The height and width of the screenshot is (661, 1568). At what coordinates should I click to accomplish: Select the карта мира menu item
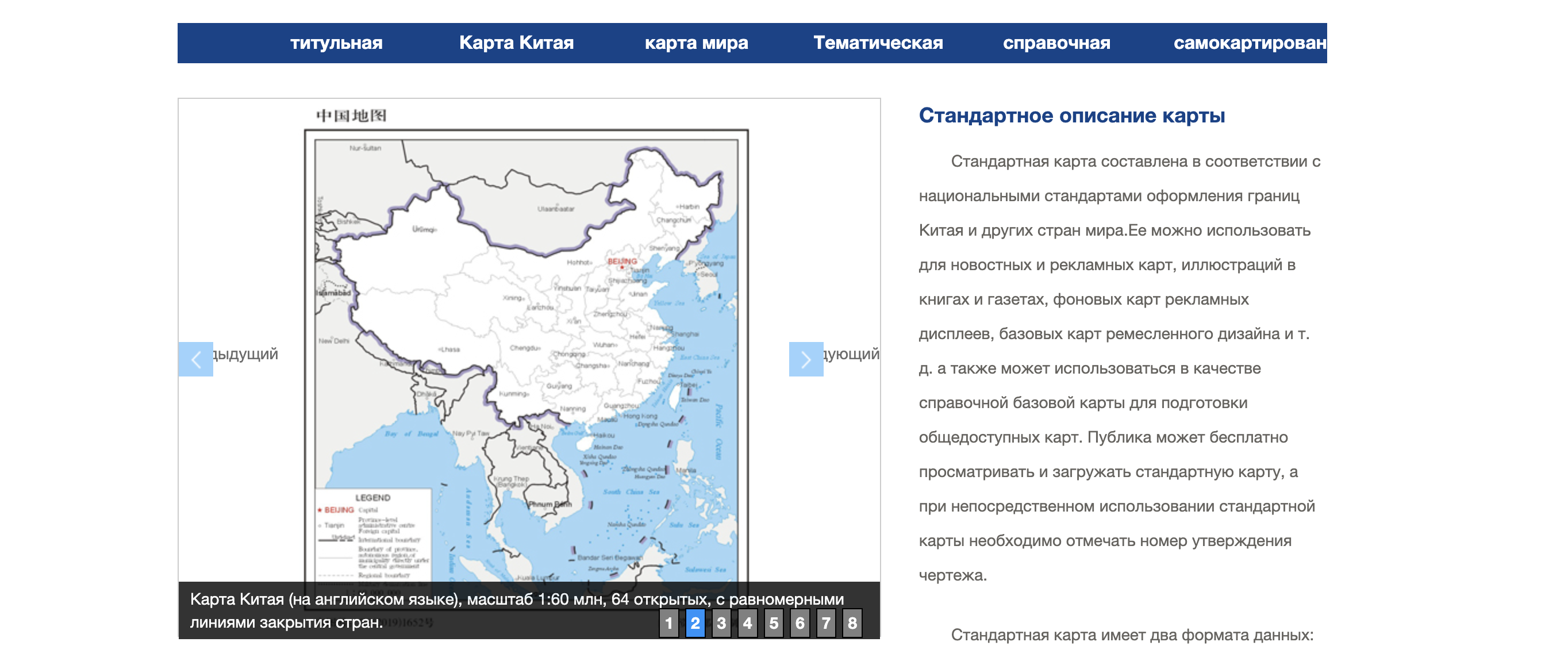click(695, 43)
